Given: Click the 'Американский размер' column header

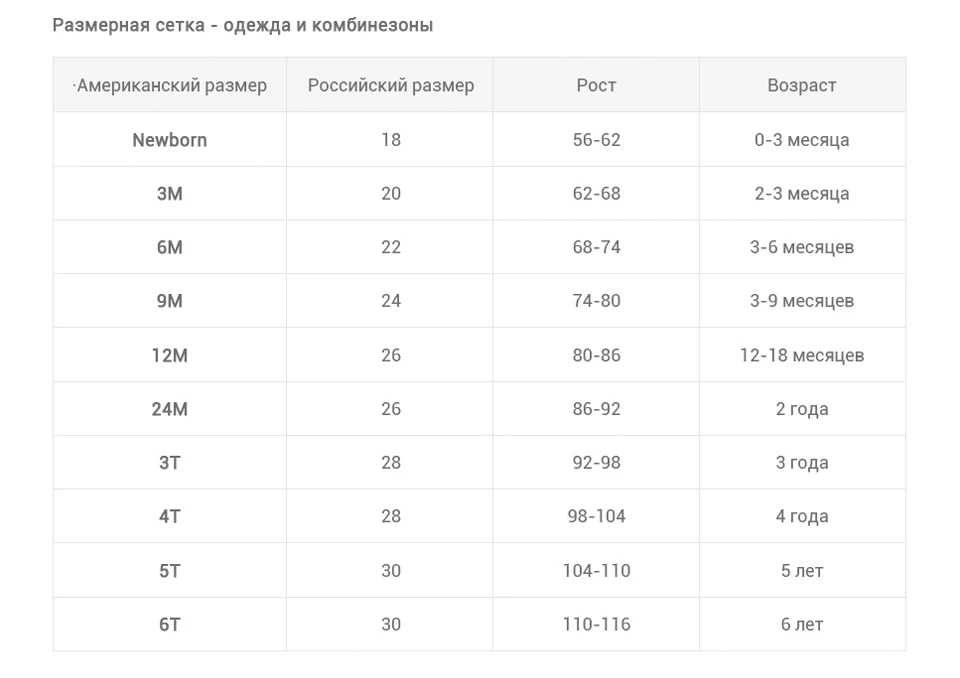Looking at the screenshot, I should (x=170, y=85).
